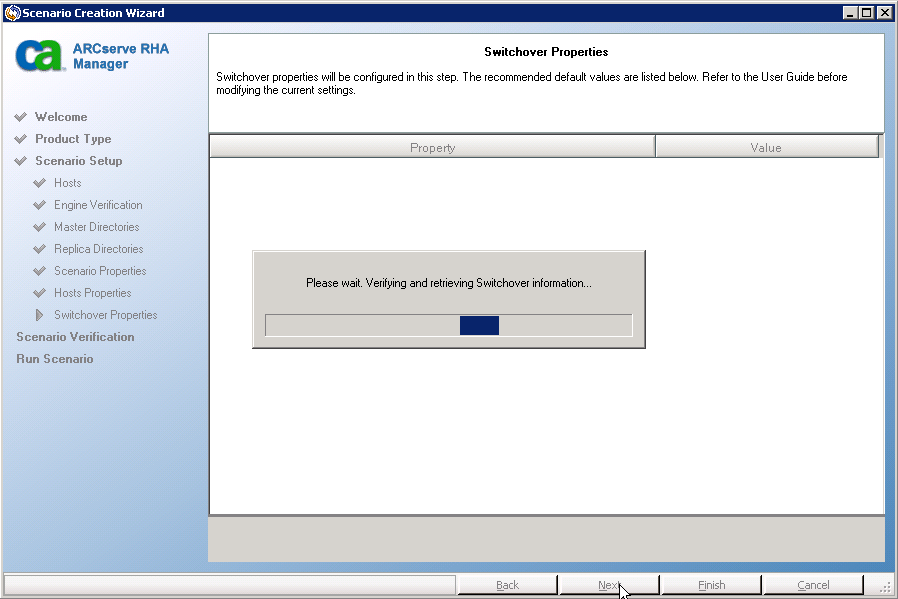
Task: Click the Property column header
Action: [432, 146]
